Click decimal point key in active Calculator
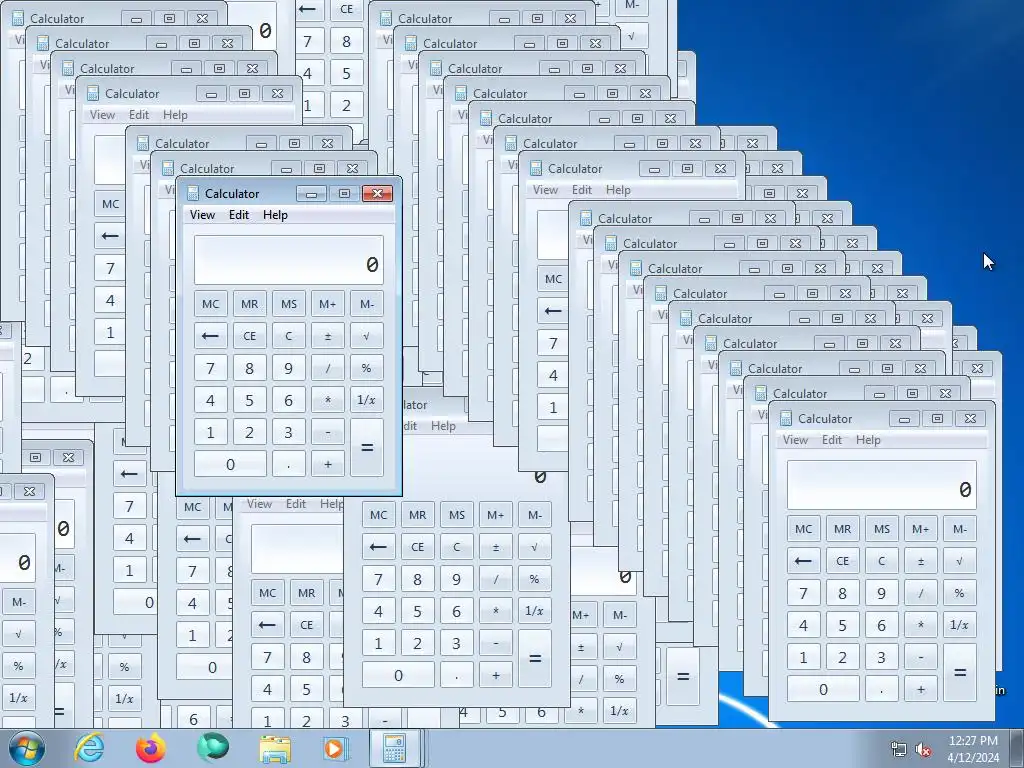Screen dimensions: 1024x768 (289, 464)
